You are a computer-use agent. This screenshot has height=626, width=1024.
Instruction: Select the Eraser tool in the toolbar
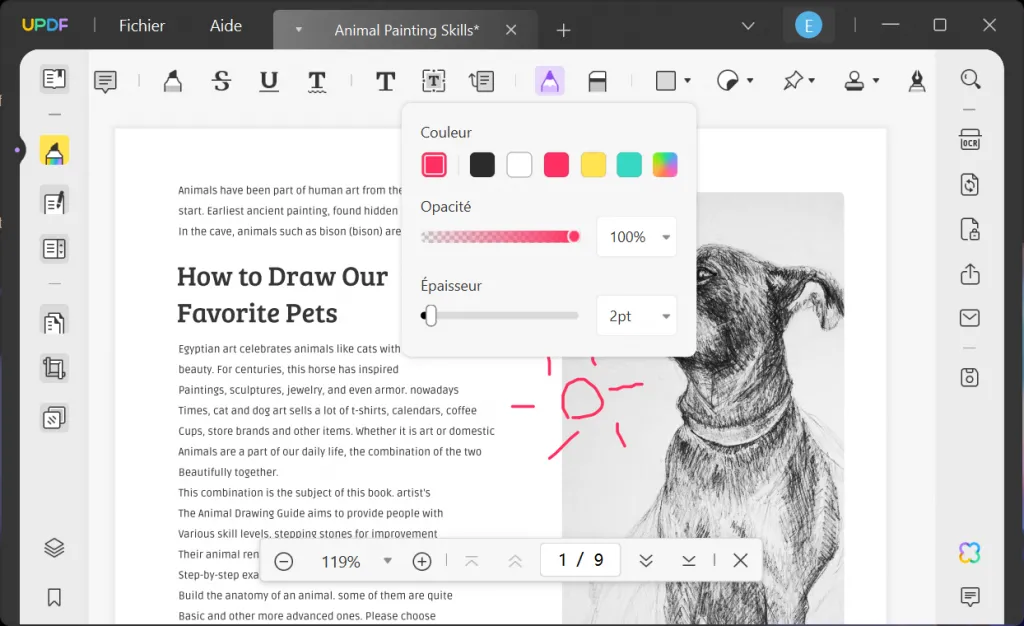[x=598, y=80]
